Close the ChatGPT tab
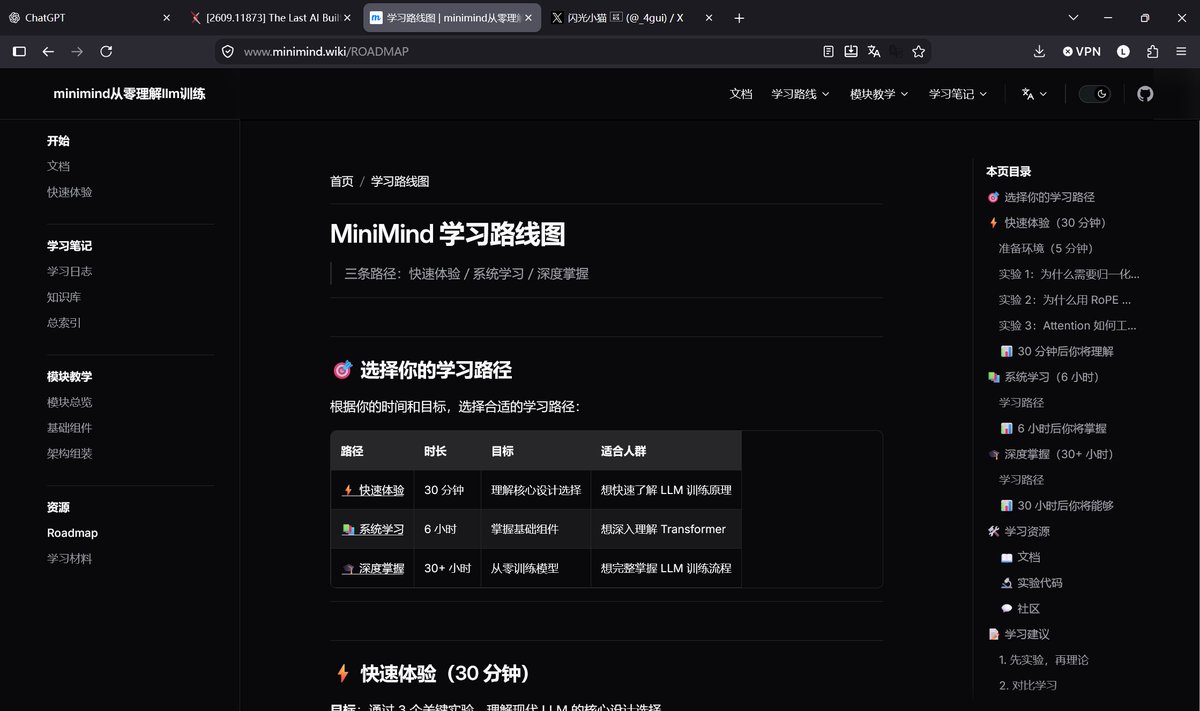 click(x=166, y=18)
